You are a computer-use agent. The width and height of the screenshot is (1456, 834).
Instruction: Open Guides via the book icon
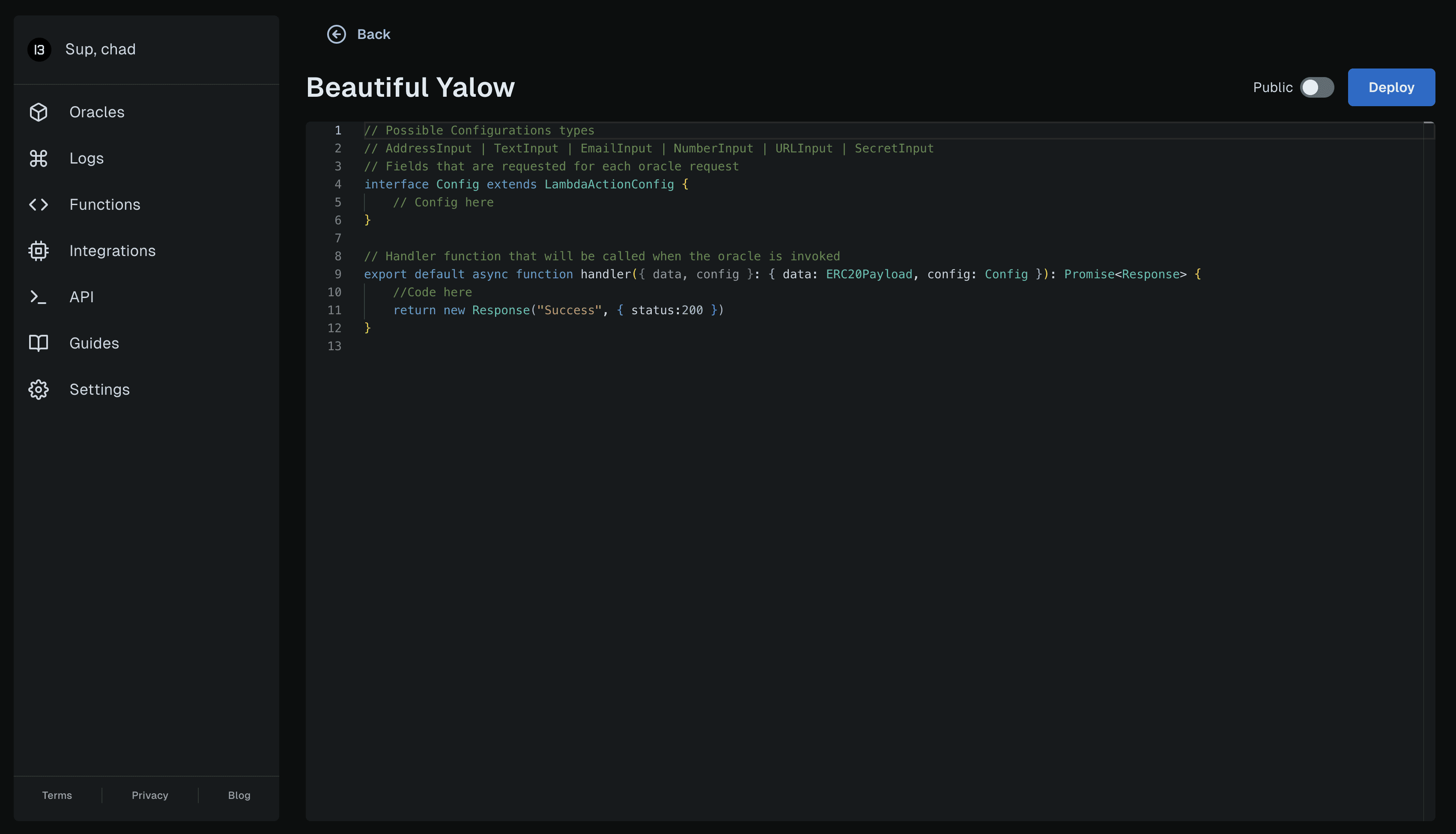(39, 343)
